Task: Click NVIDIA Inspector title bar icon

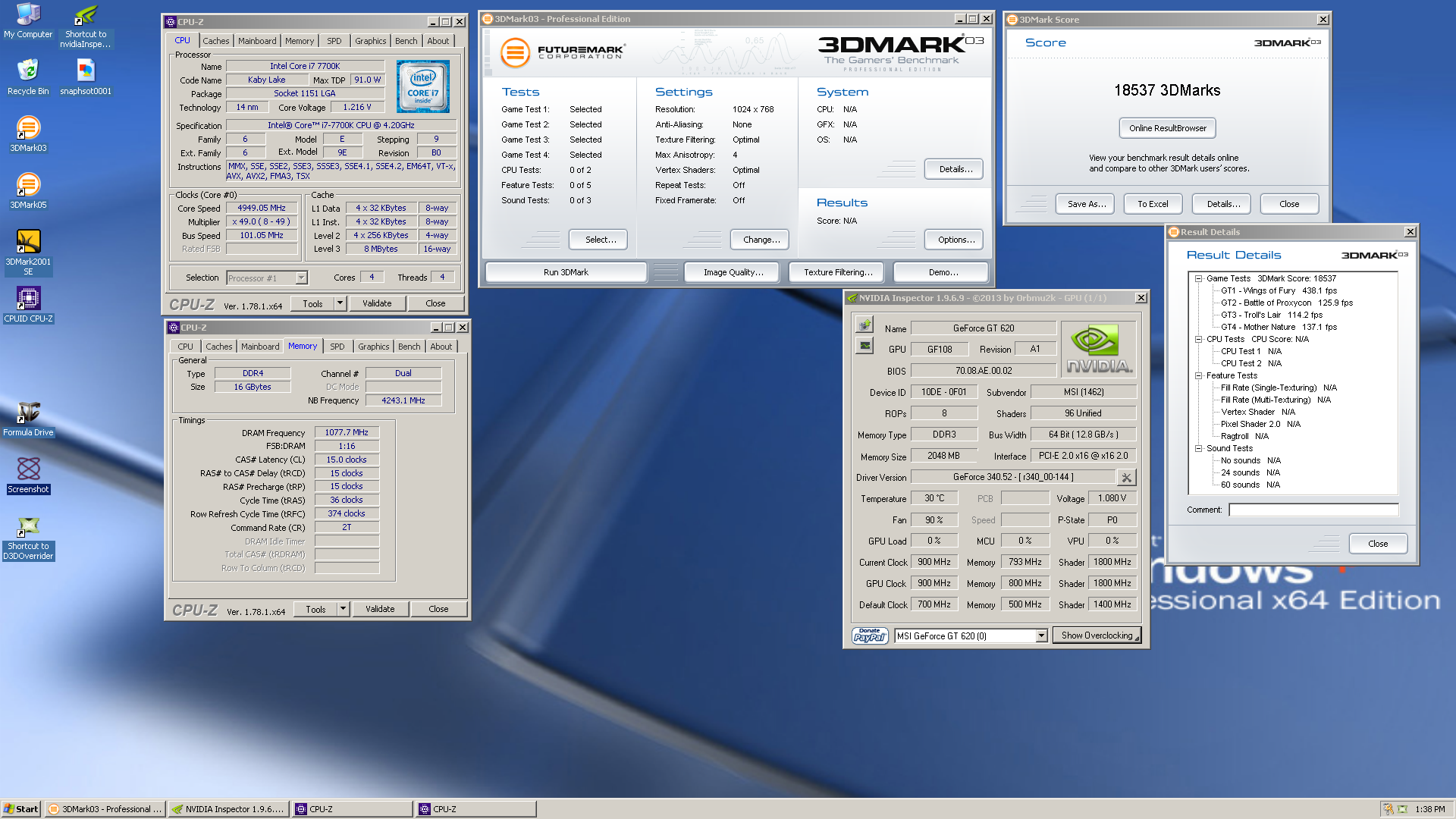Action: pos(852,298)
